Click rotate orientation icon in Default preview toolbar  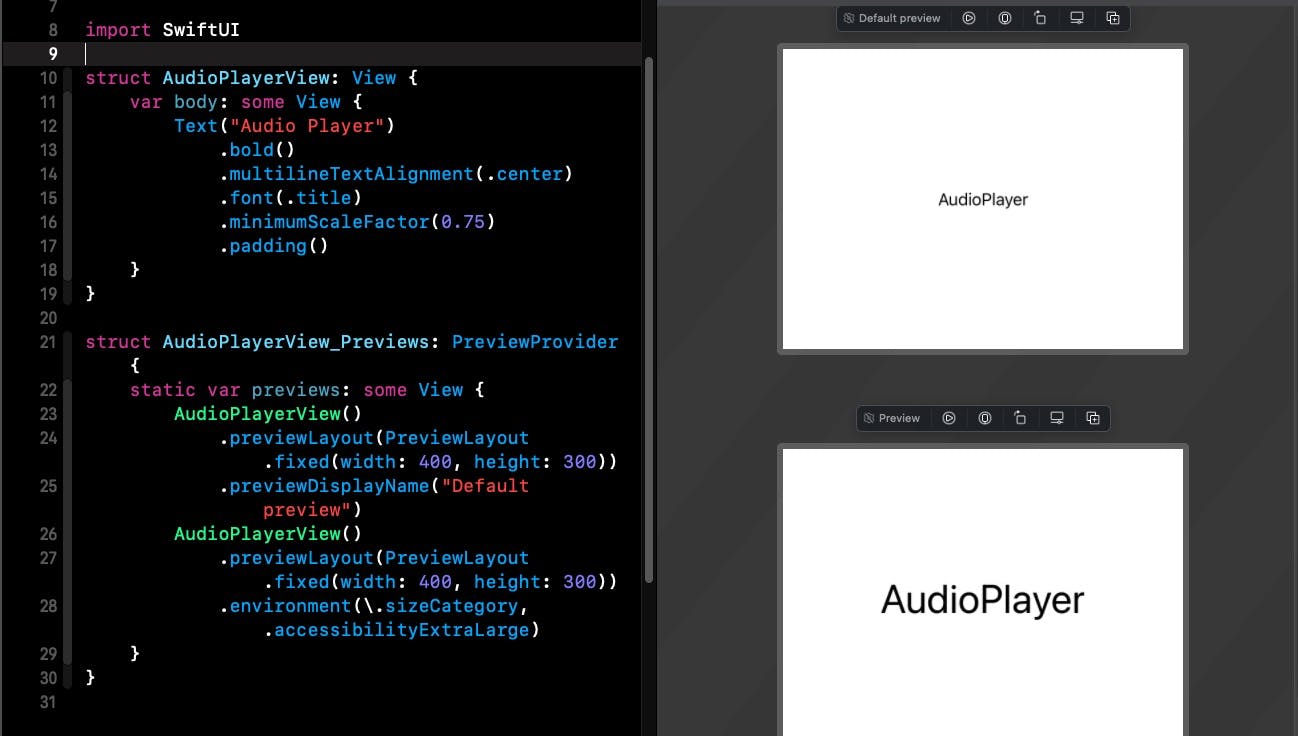1040,18
